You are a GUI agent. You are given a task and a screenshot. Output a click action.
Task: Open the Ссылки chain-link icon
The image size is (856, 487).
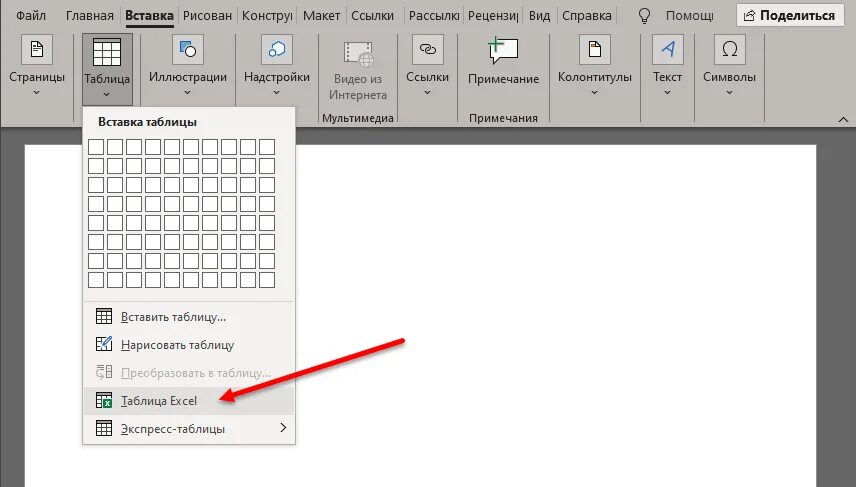click(427, 50)
